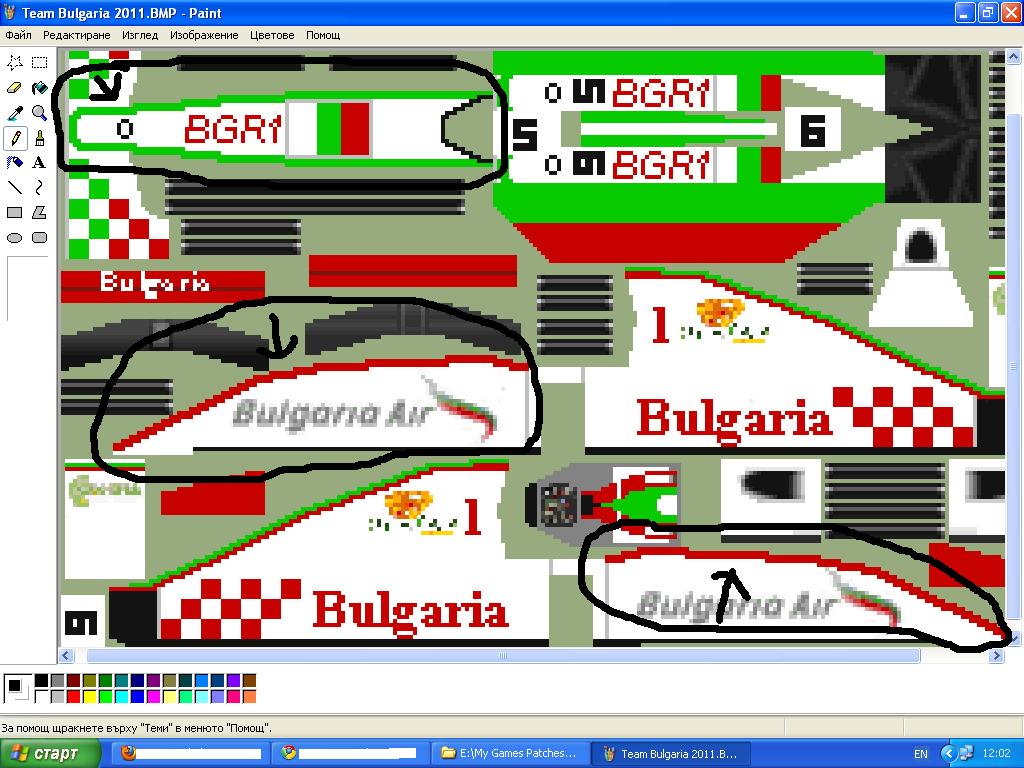This screenshot has width=1024, height=768.
Task: Choose the yellow palette color
Action: tap(89, 696)
